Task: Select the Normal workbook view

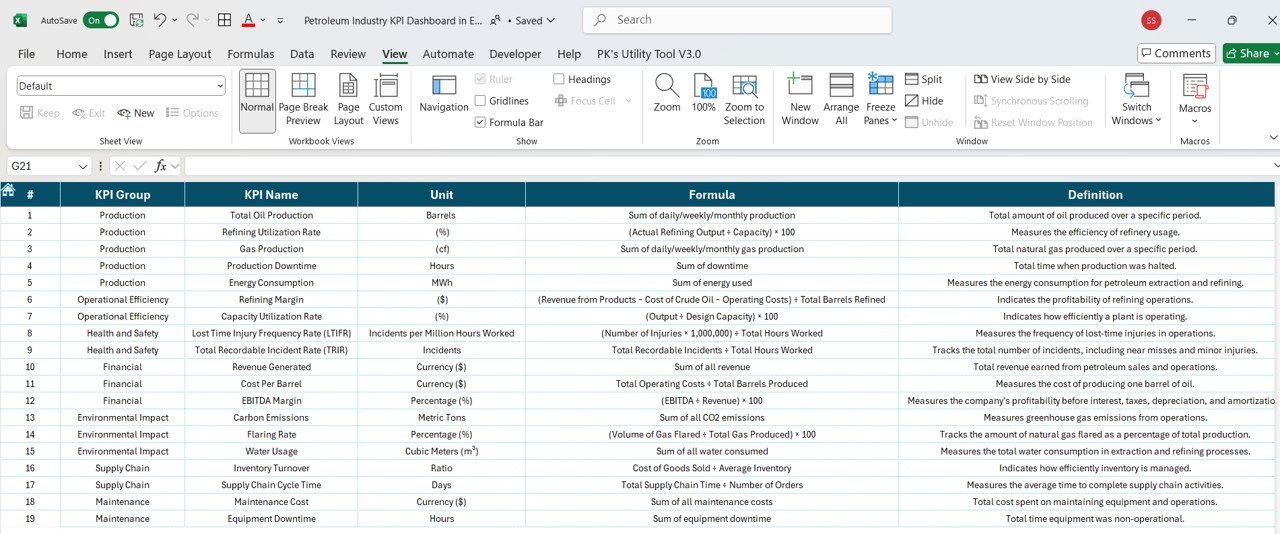Action: pos(257,101)
